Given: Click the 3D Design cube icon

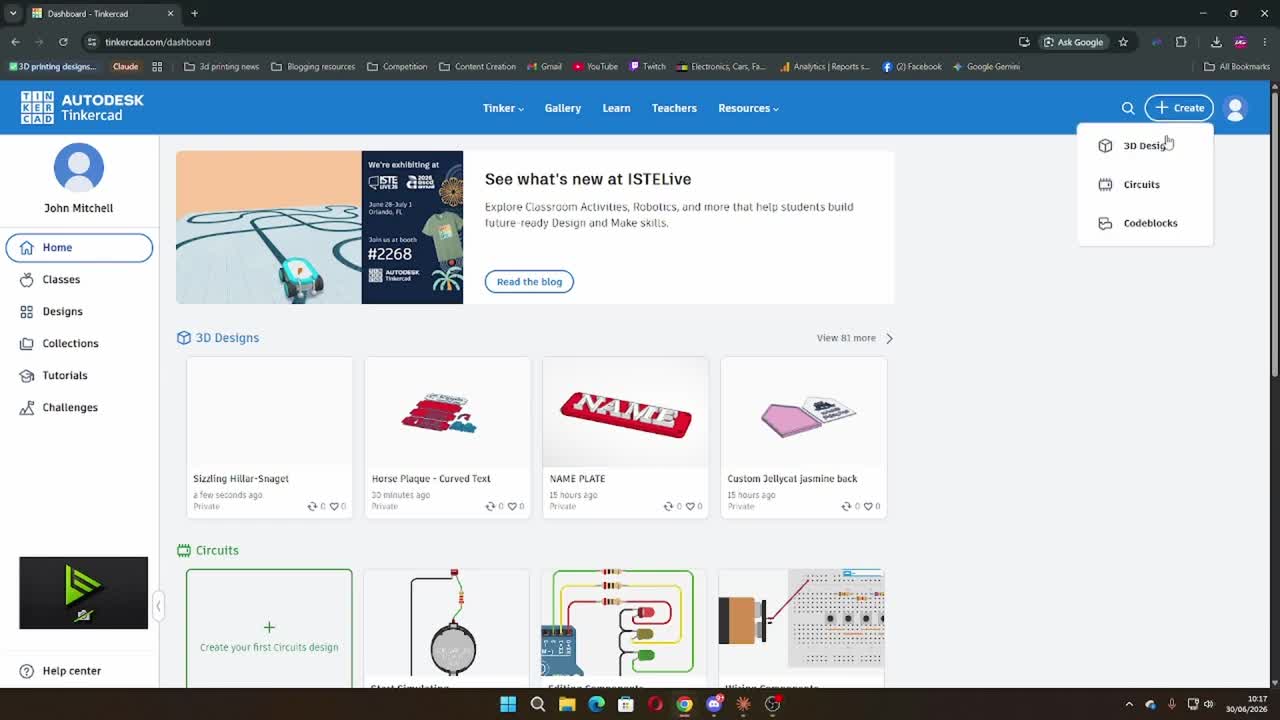Looking at the screenshot, I should (x=1105, y=146).
